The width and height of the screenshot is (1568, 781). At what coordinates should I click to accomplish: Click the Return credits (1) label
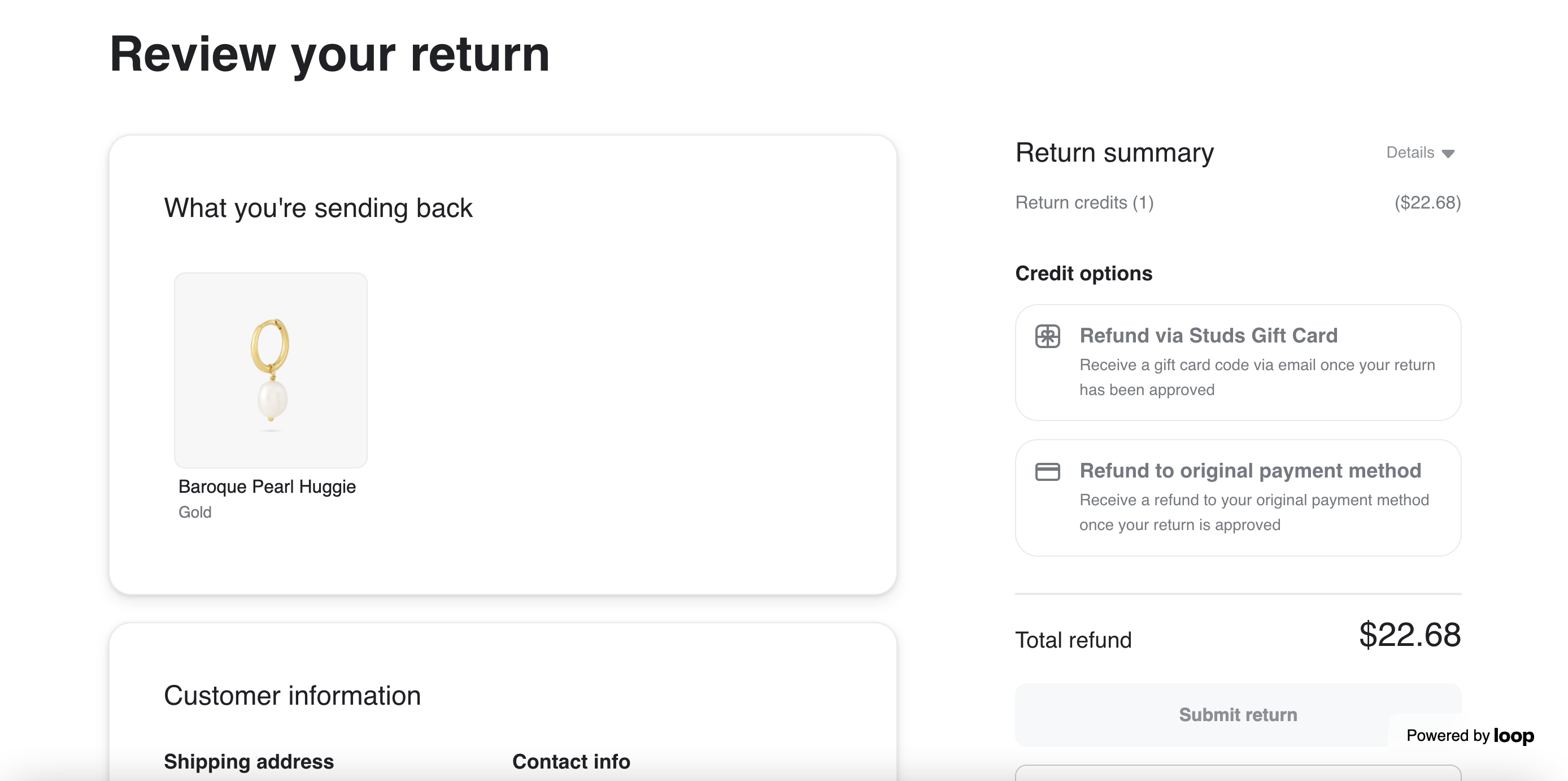[x=1084, y=202]
